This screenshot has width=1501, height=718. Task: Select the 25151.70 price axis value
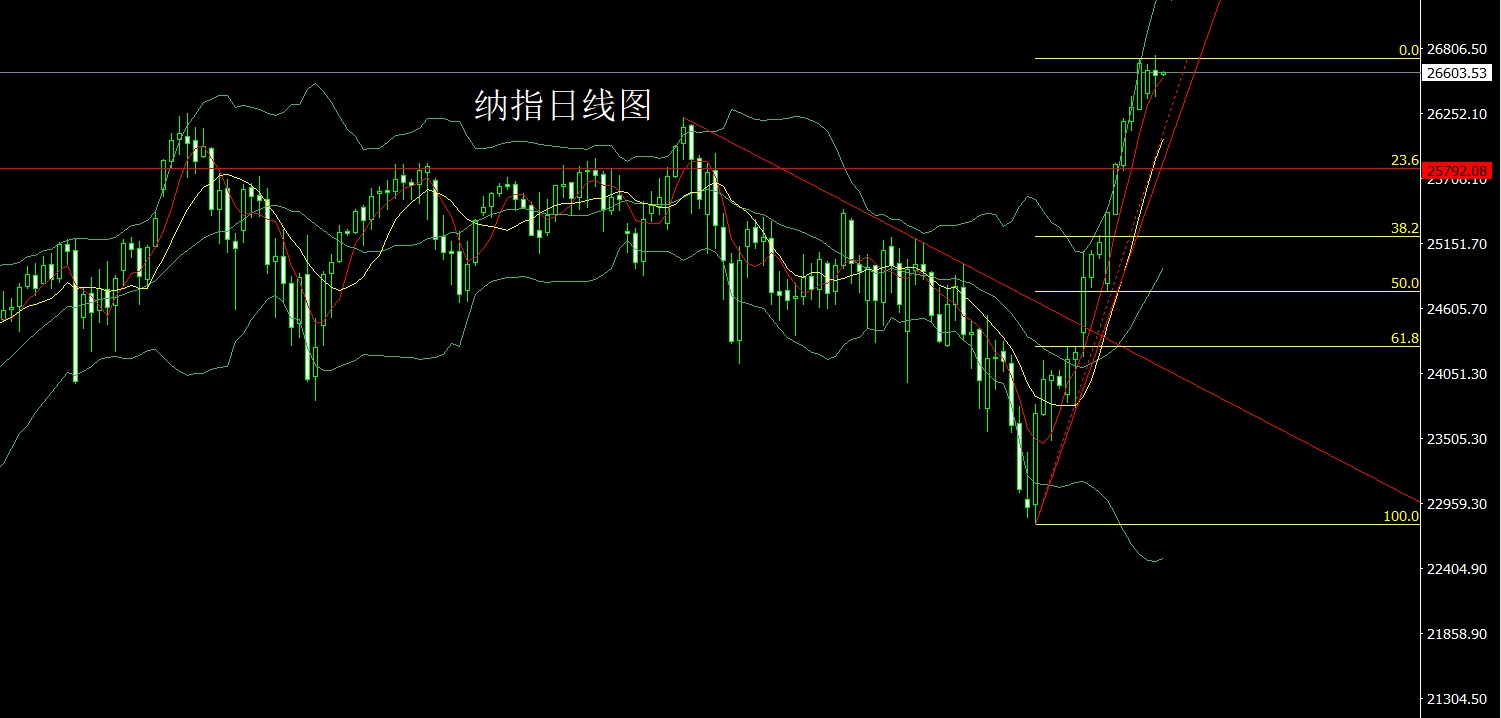[x=1457, y=244]
